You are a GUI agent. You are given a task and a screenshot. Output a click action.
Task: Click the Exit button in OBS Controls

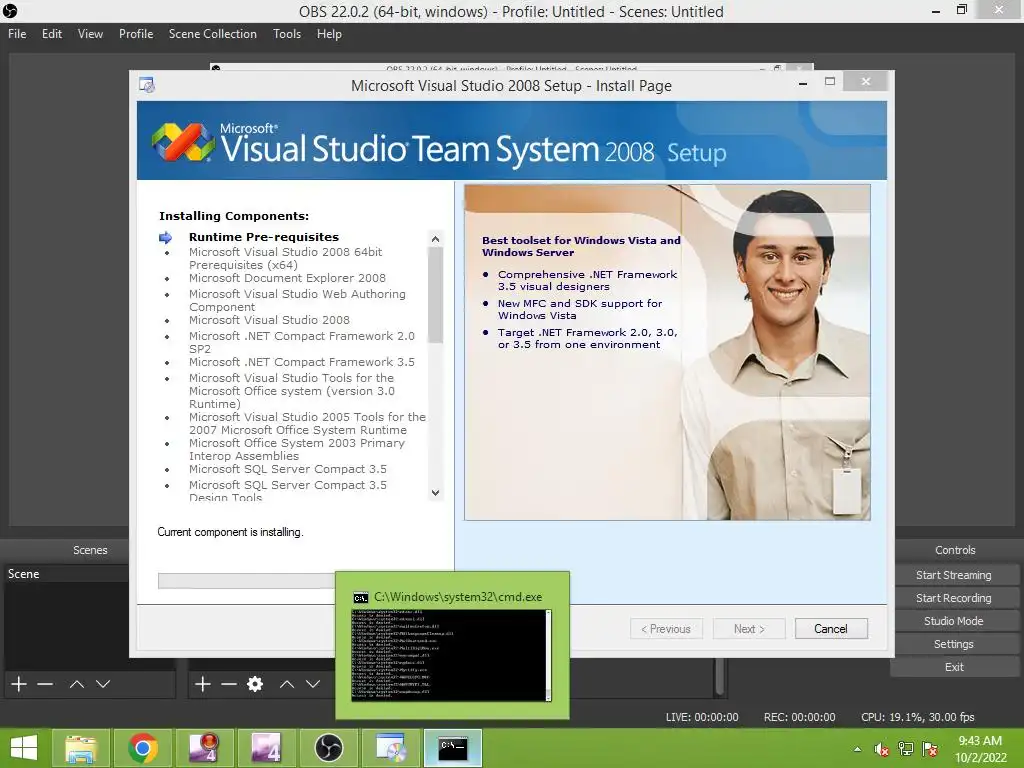[x=953, y=667]
